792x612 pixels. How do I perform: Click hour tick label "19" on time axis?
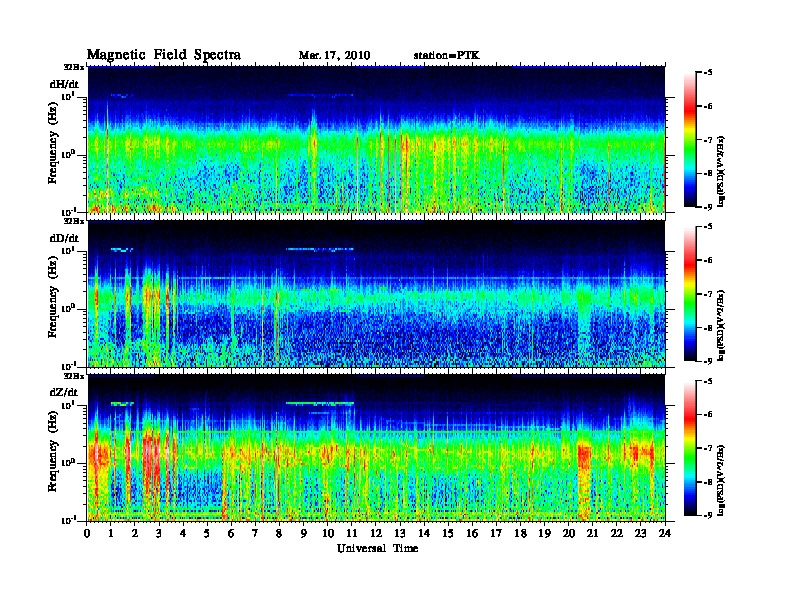click(x=544, y=533)
